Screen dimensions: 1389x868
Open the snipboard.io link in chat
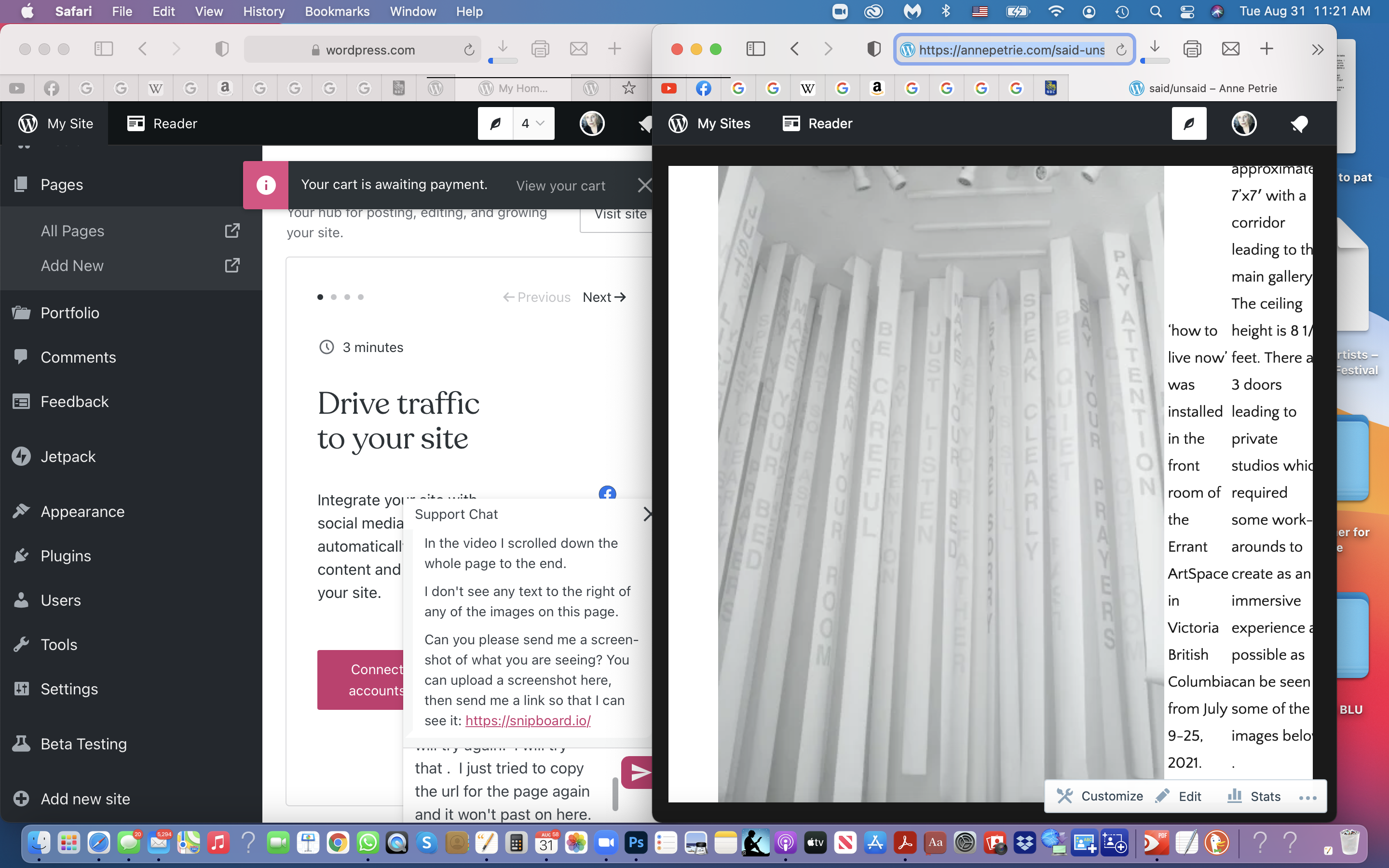pyautogui.click(x=528, y=720)
